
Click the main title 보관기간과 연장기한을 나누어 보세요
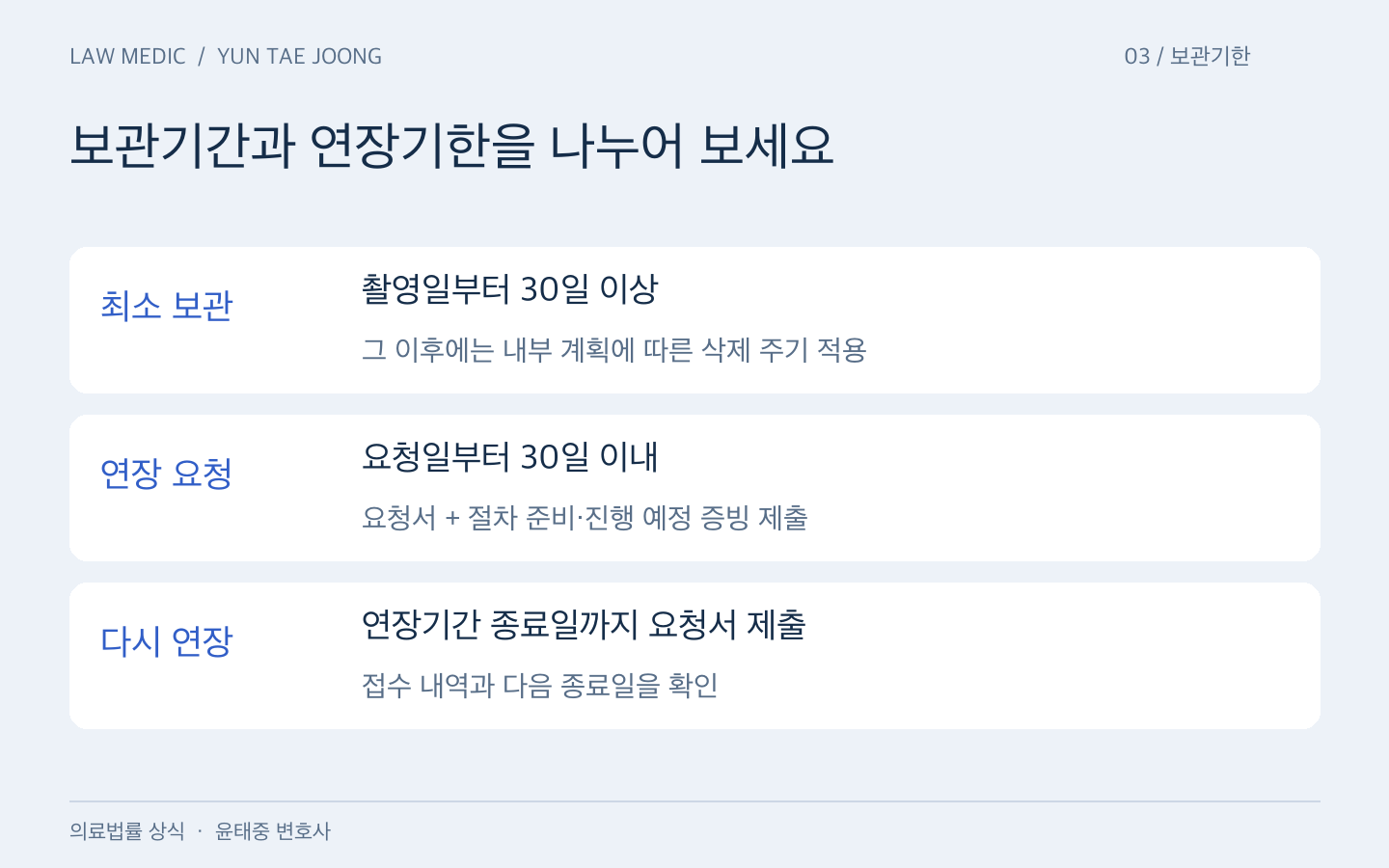[x=451, y=147]
